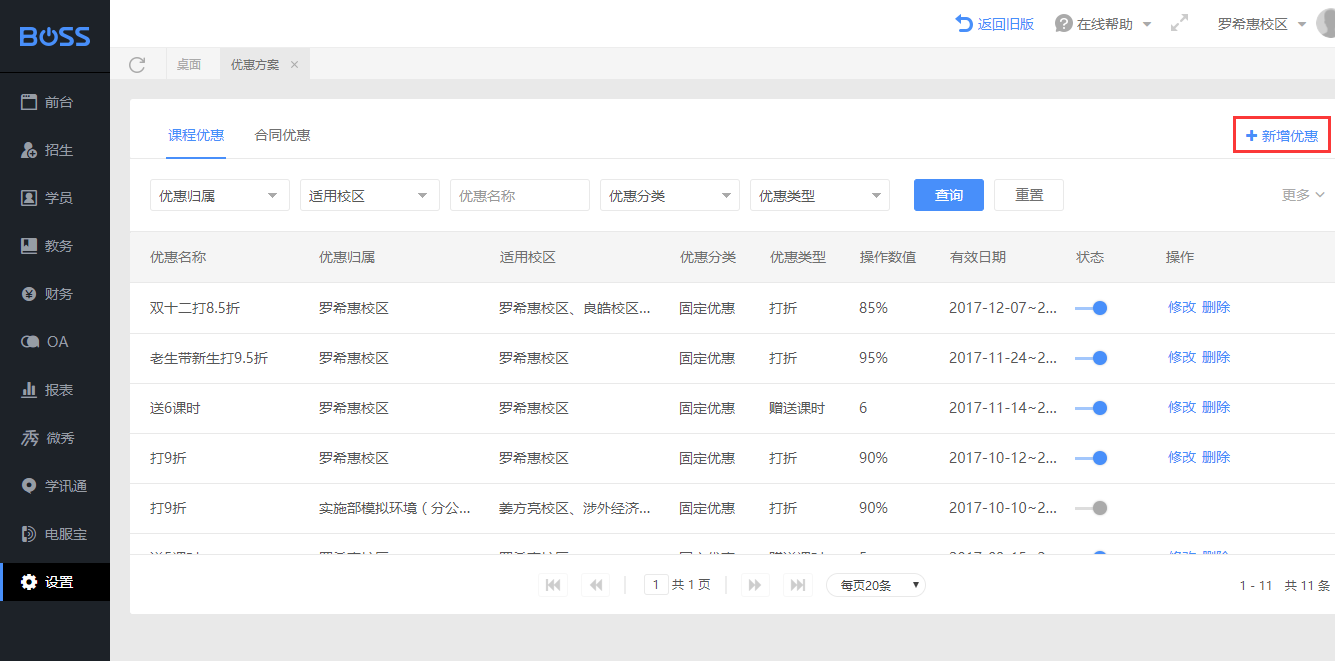Click the fullscreen expand icon
The height and width of the screenshot is (661, 1335).
coord(1180,23)
